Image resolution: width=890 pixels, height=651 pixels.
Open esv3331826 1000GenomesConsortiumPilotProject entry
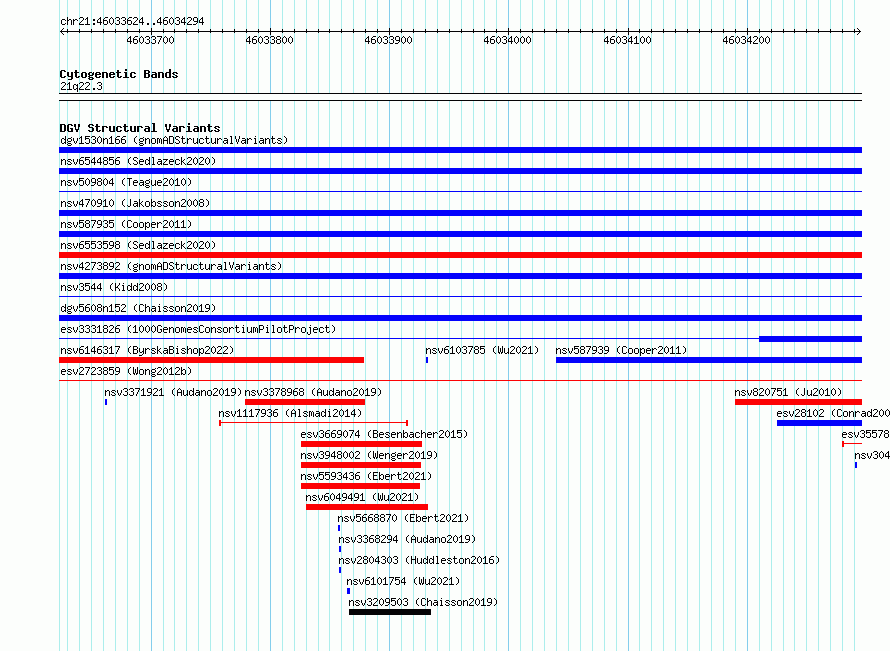pyautogui.click(x=198, y=329)
